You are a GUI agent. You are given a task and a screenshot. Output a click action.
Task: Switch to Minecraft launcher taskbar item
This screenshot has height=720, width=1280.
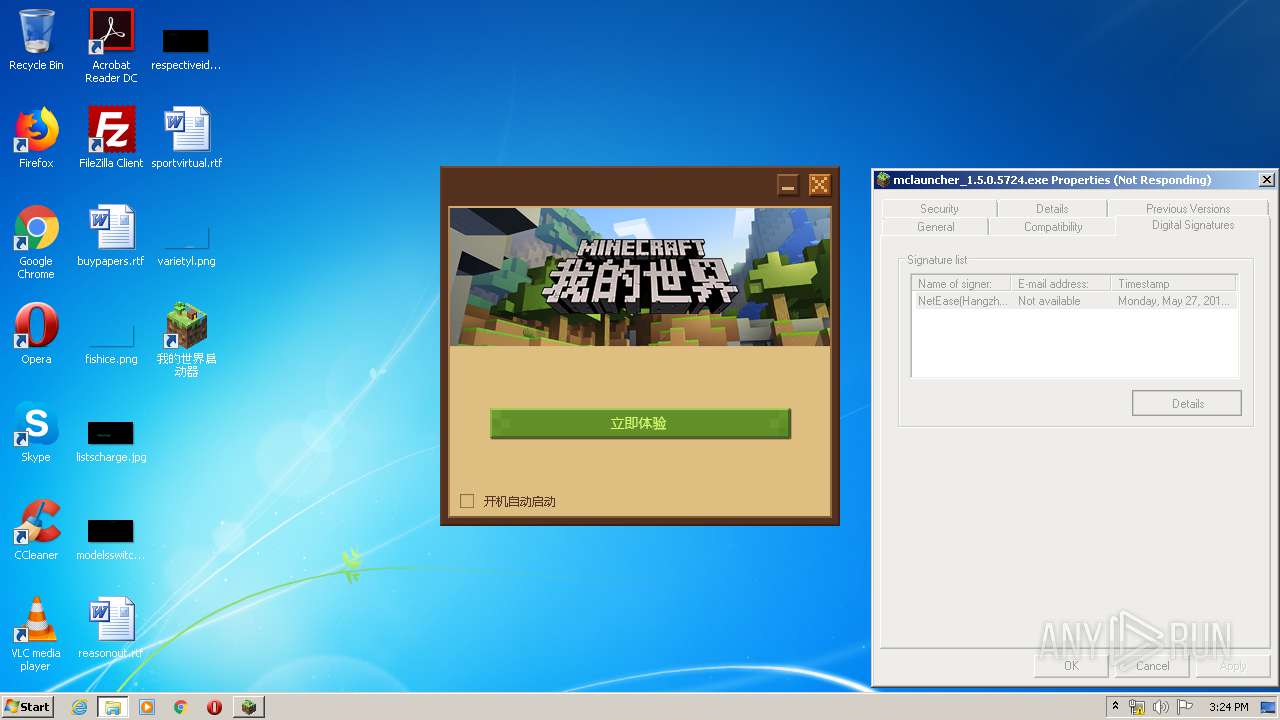(248, 707)
